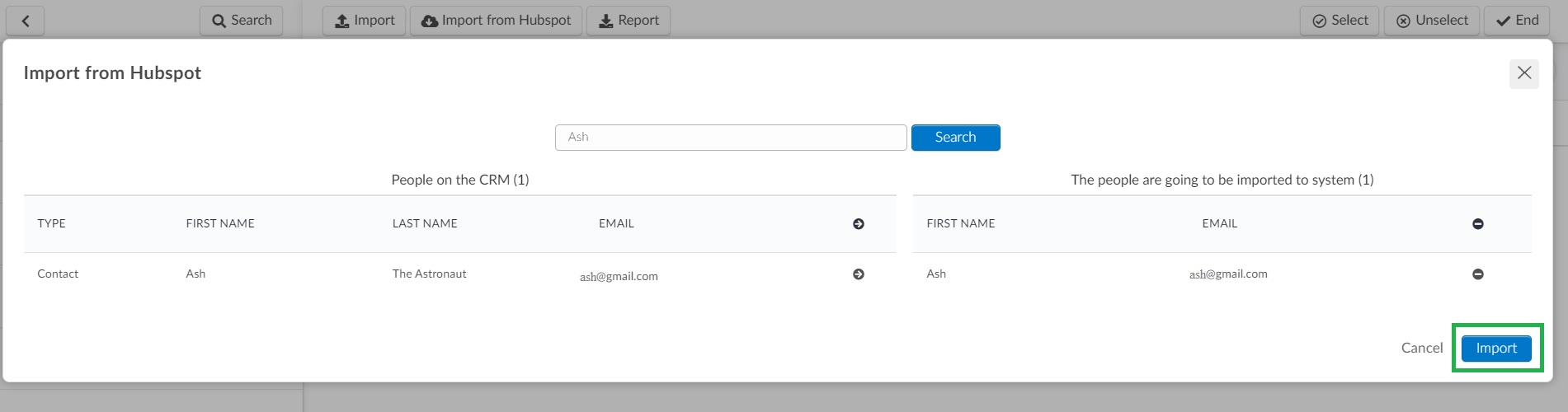Click Cancel in the dialog
This screenshot has width=1568, height=412.
click(1422, 348)
